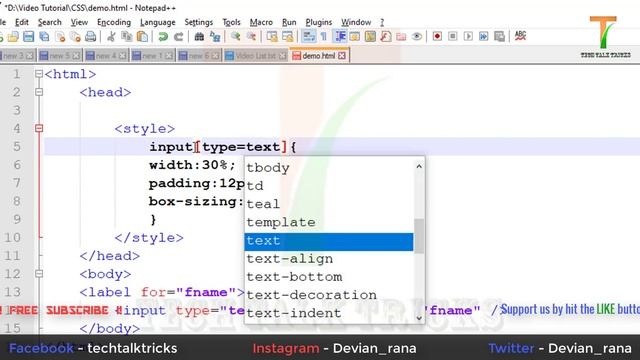Click the autocomplete list scrollbar thumb

click(419, 236)
